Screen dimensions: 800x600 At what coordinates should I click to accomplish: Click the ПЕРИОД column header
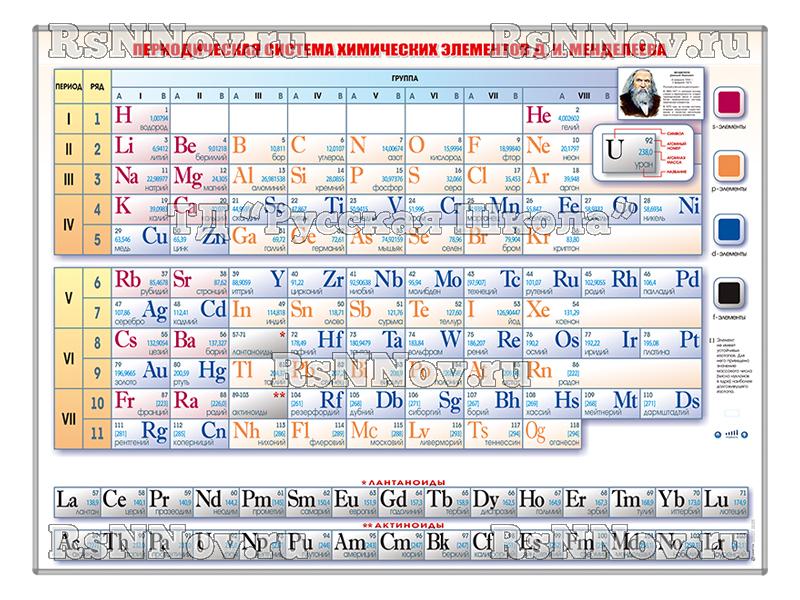click(68, 87)
